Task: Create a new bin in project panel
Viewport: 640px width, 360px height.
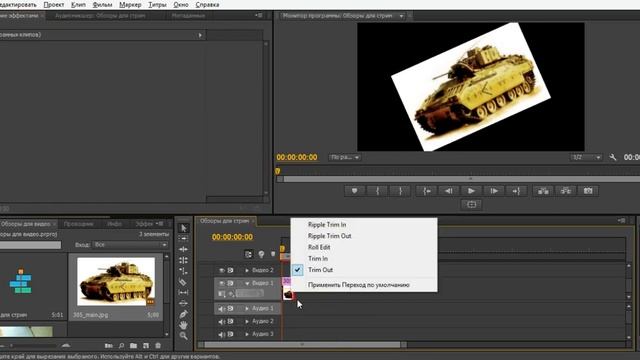Action: [x=133, y=346]
